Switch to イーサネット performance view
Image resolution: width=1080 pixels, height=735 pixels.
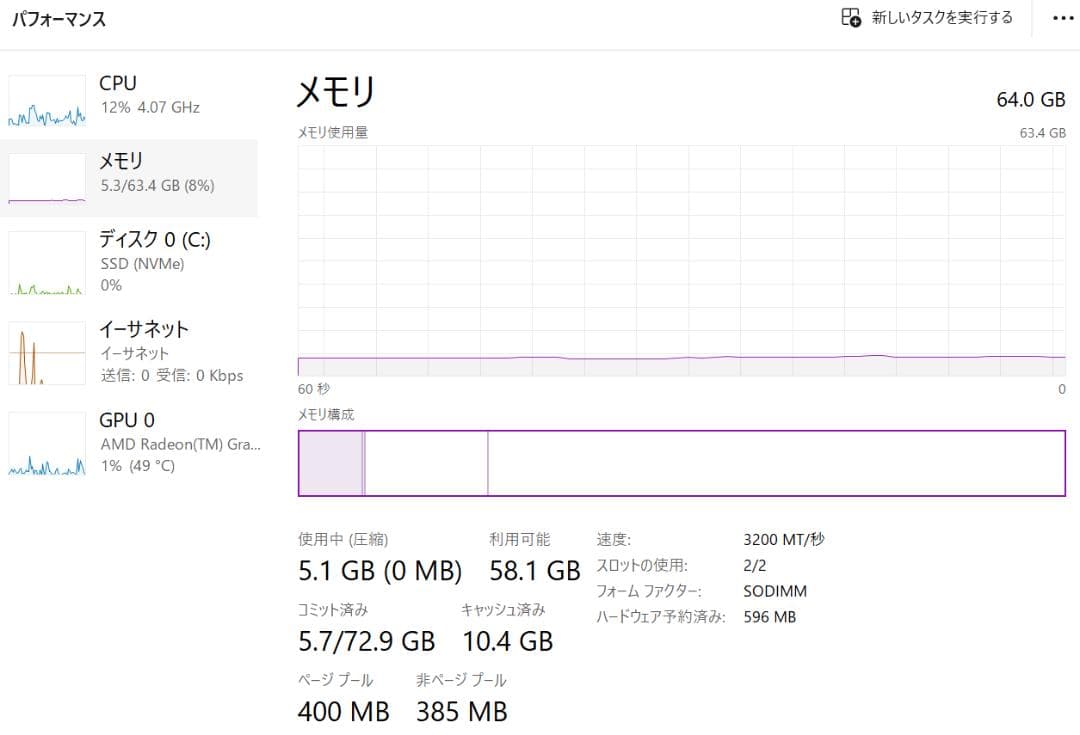144,329
